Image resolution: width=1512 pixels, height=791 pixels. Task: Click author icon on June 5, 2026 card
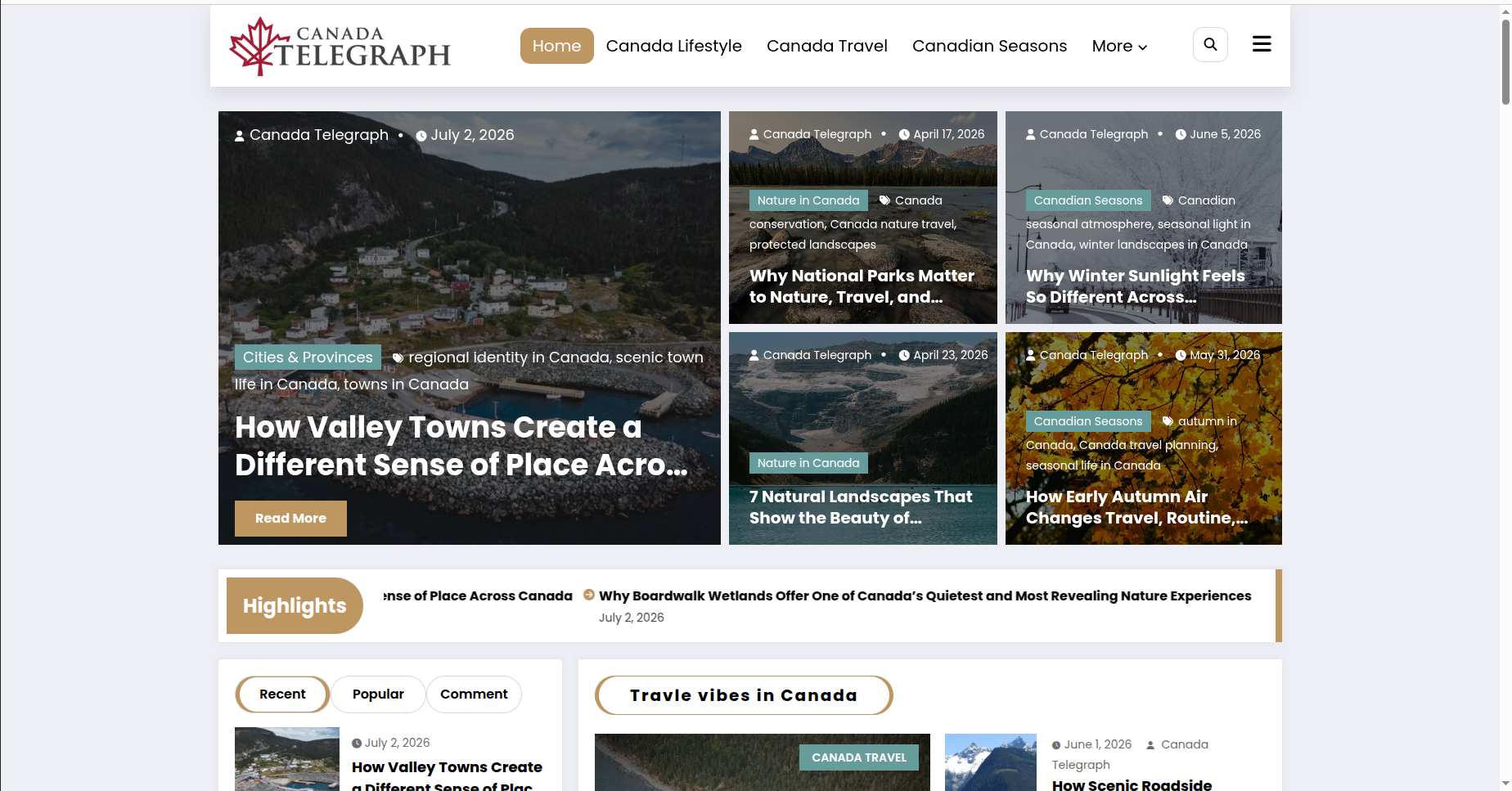[1031, 134]
